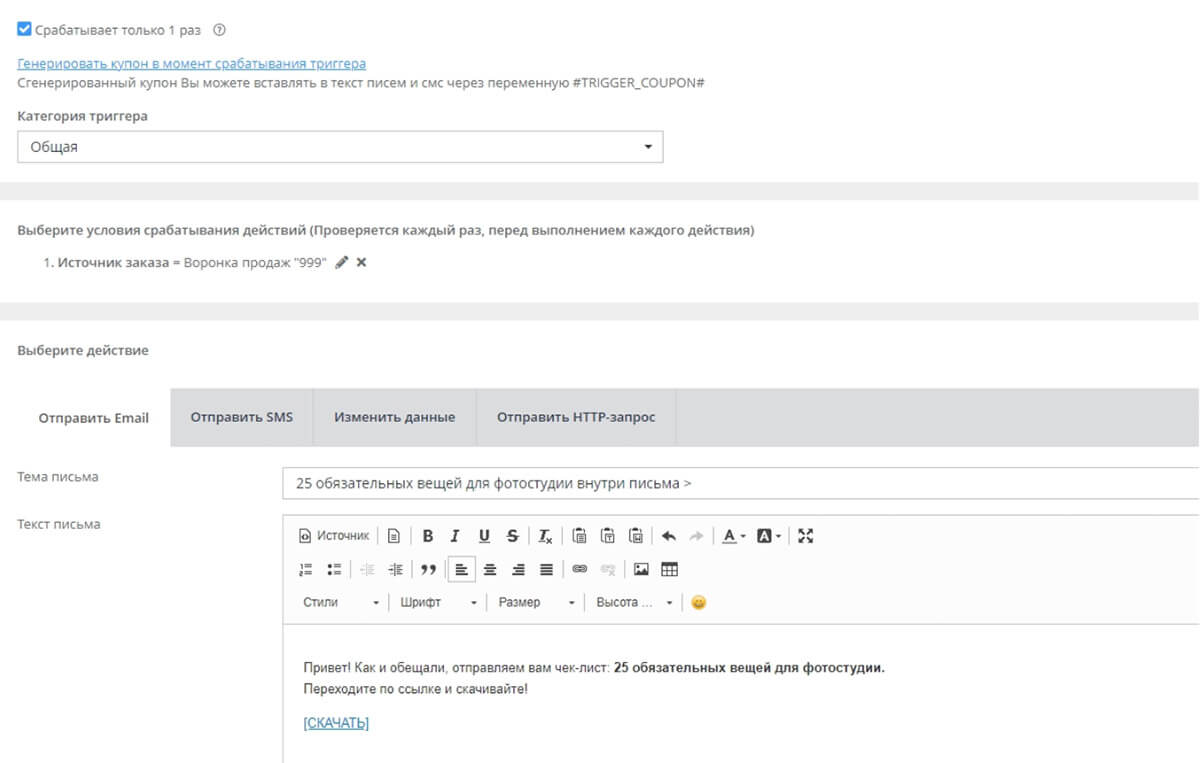Image resolution: width=1200 pixels, height=763 pixels.
Task: Insert an image into the email text
Action: pyautogui.click(x=641, y=569)
